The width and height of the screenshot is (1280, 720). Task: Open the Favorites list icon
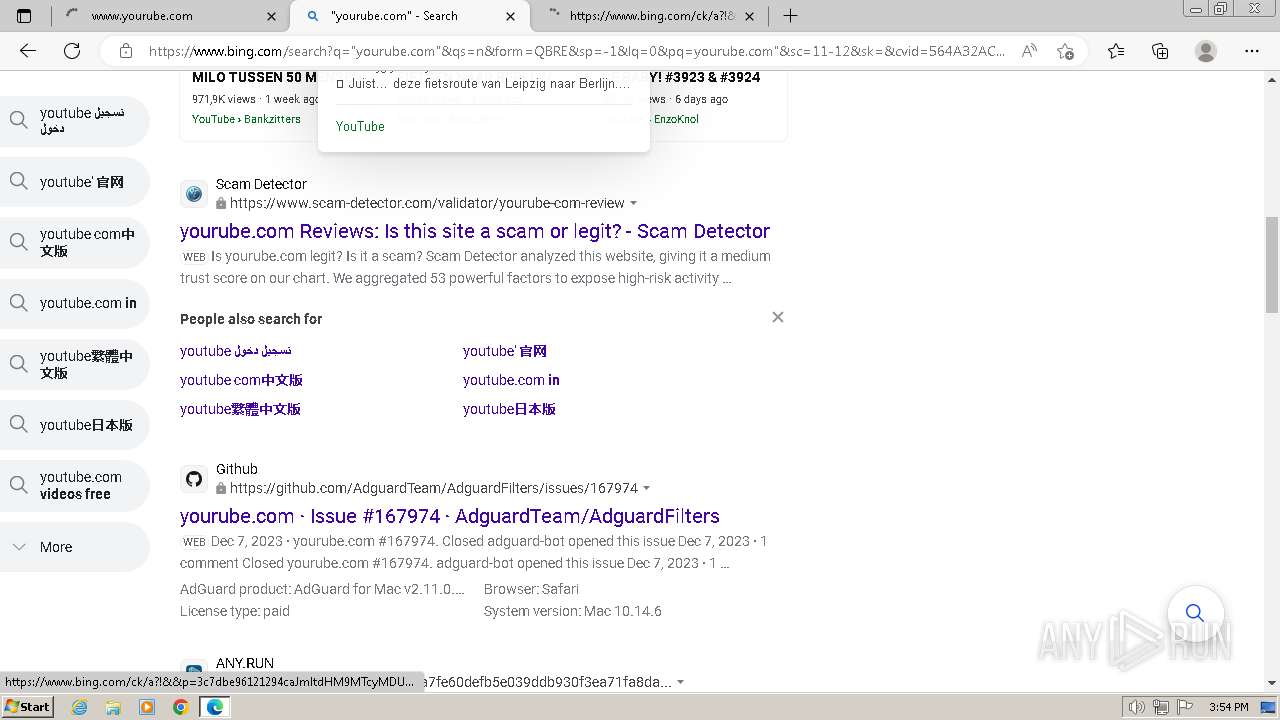point(1116,51)
